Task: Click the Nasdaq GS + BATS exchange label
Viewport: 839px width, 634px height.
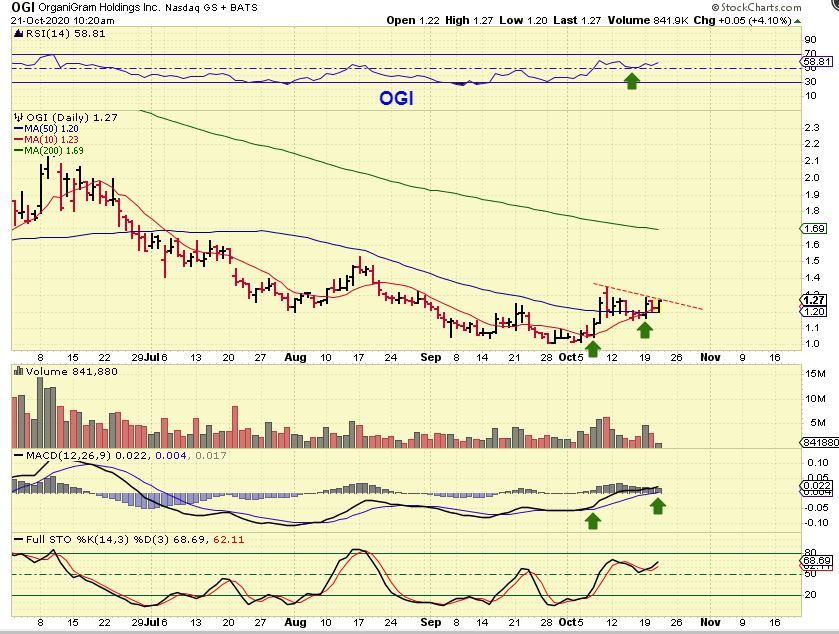Action: 211,7
